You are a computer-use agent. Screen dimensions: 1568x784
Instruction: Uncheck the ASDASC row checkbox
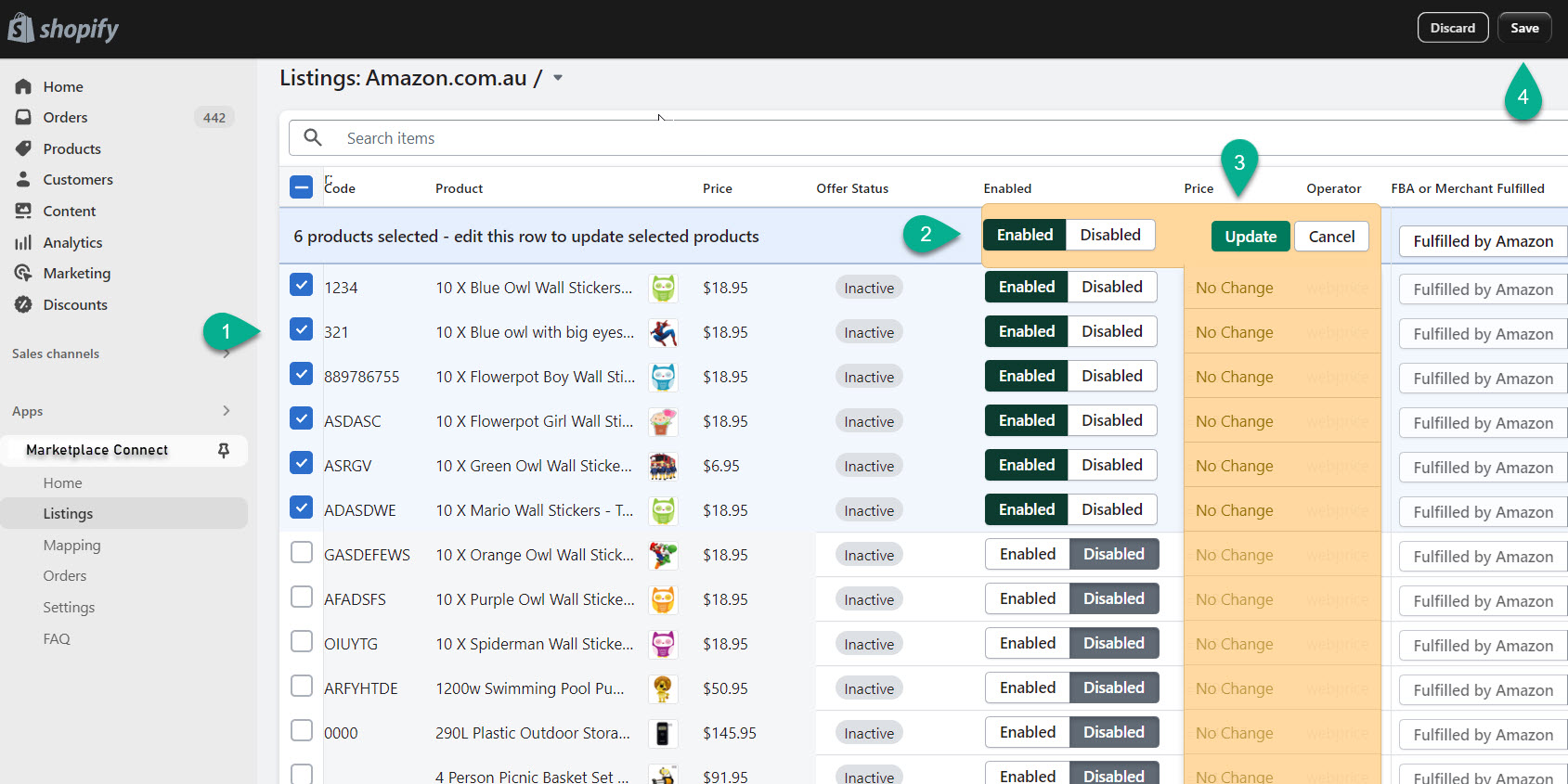[301, 418]
